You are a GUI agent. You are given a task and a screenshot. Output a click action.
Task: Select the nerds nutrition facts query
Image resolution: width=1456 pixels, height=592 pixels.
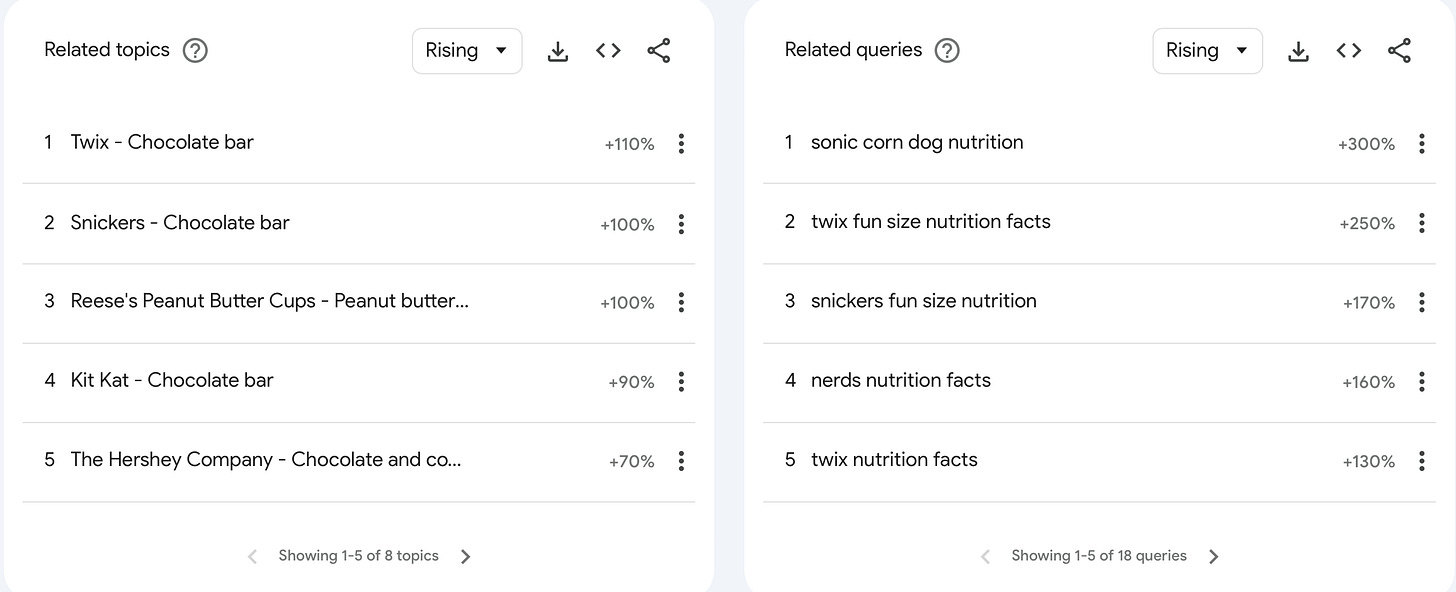pyautogui.click(x=900, y=381)
